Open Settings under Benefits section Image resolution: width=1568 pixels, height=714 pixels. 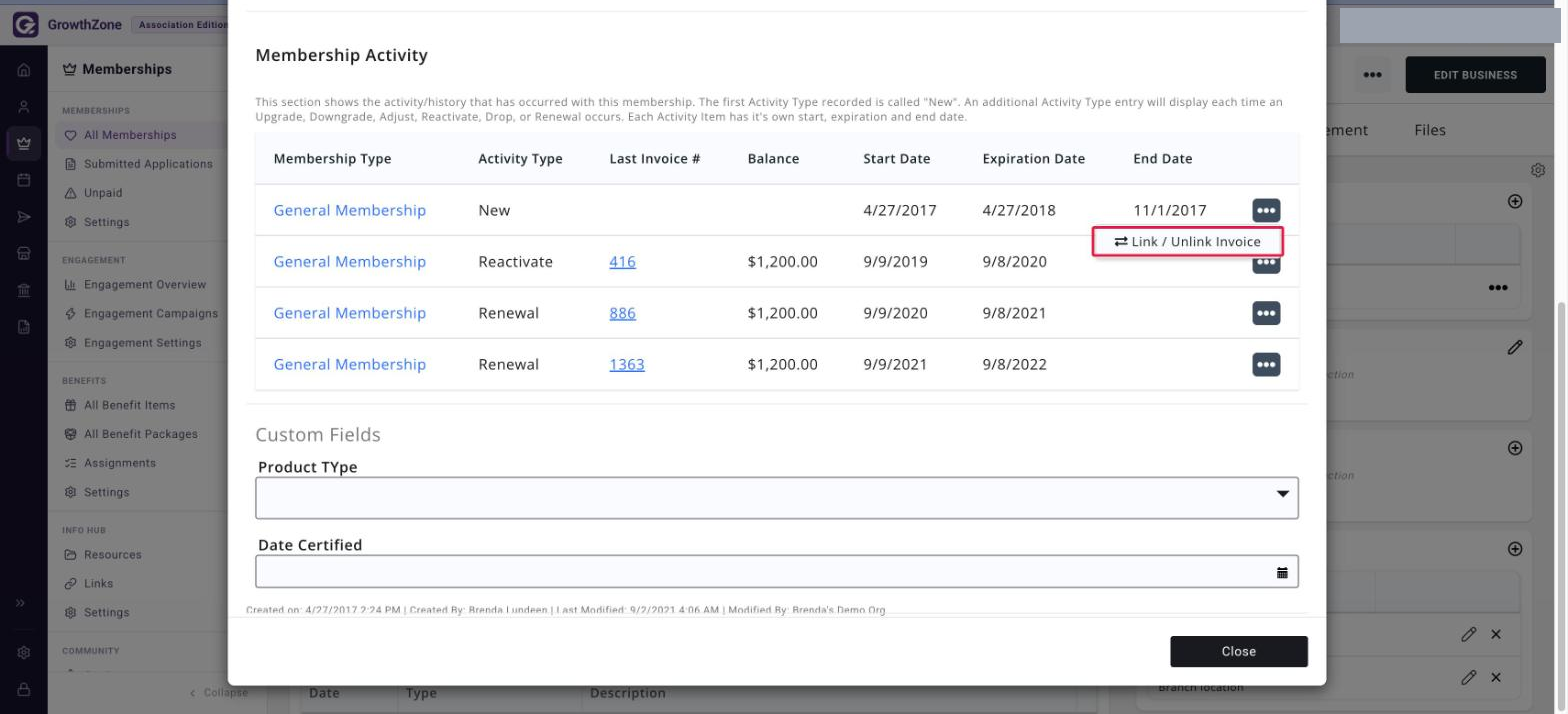pos(106,492)
